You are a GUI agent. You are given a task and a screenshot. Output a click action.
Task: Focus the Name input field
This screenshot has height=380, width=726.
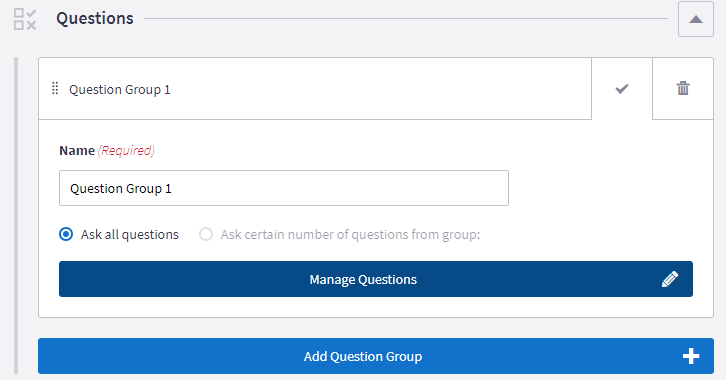tap(284, 188)
